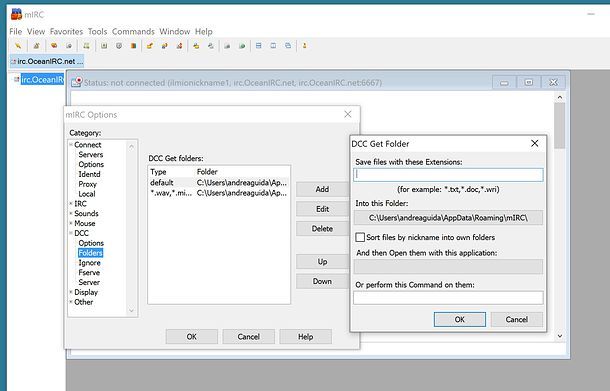Click the Category list scroll down arrow
The image size is (610, 391).
131,310
